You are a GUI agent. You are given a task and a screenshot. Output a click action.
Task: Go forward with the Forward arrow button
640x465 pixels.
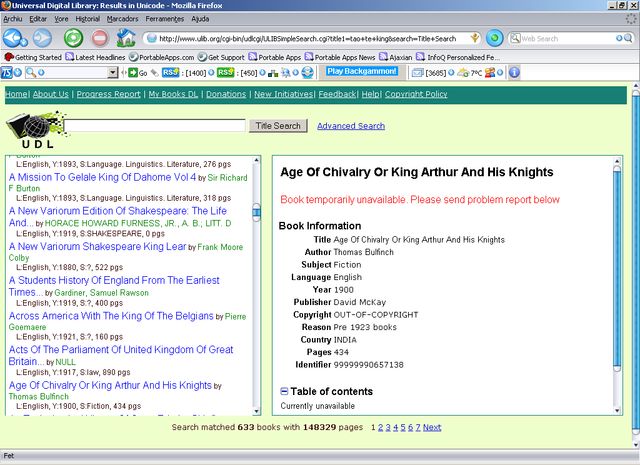[x=42, y=38]
